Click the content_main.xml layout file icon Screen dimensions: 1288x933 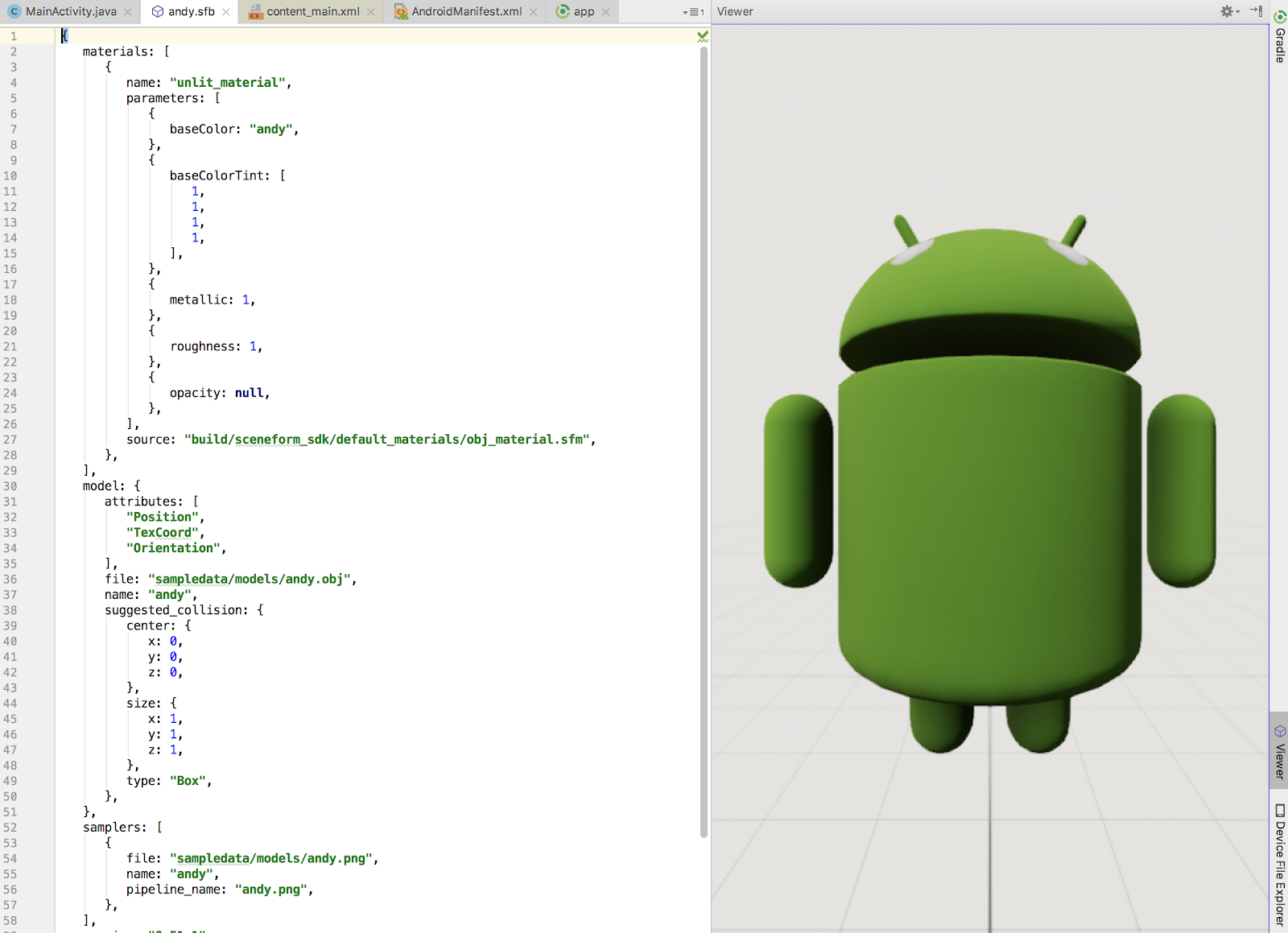(255, 12)
